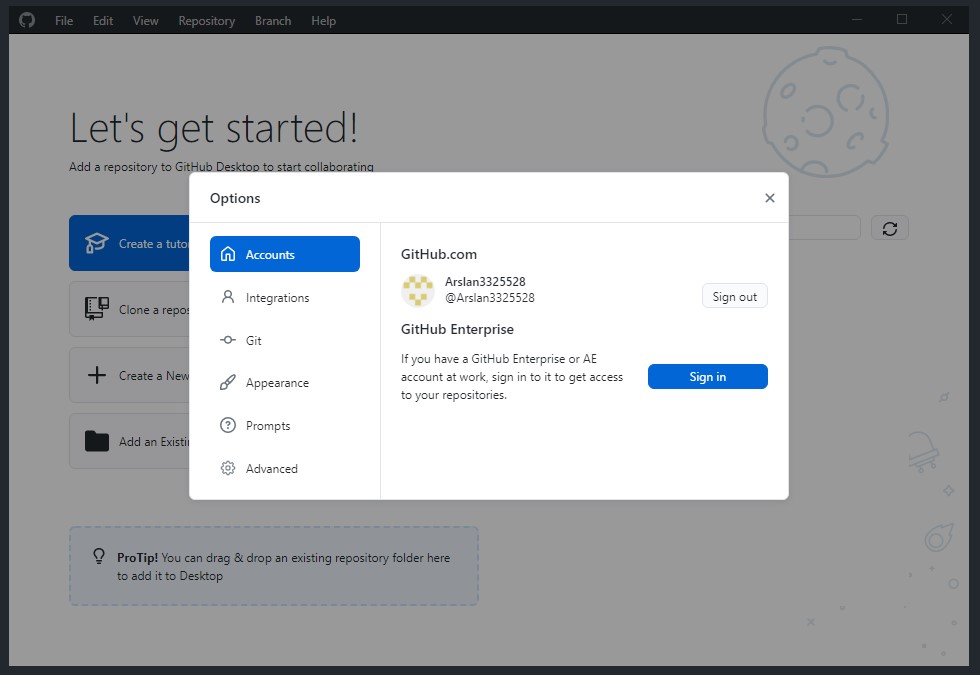980x675 pixels.
Task: Click the ProTip drag and drop area
Action: point(274,566)
